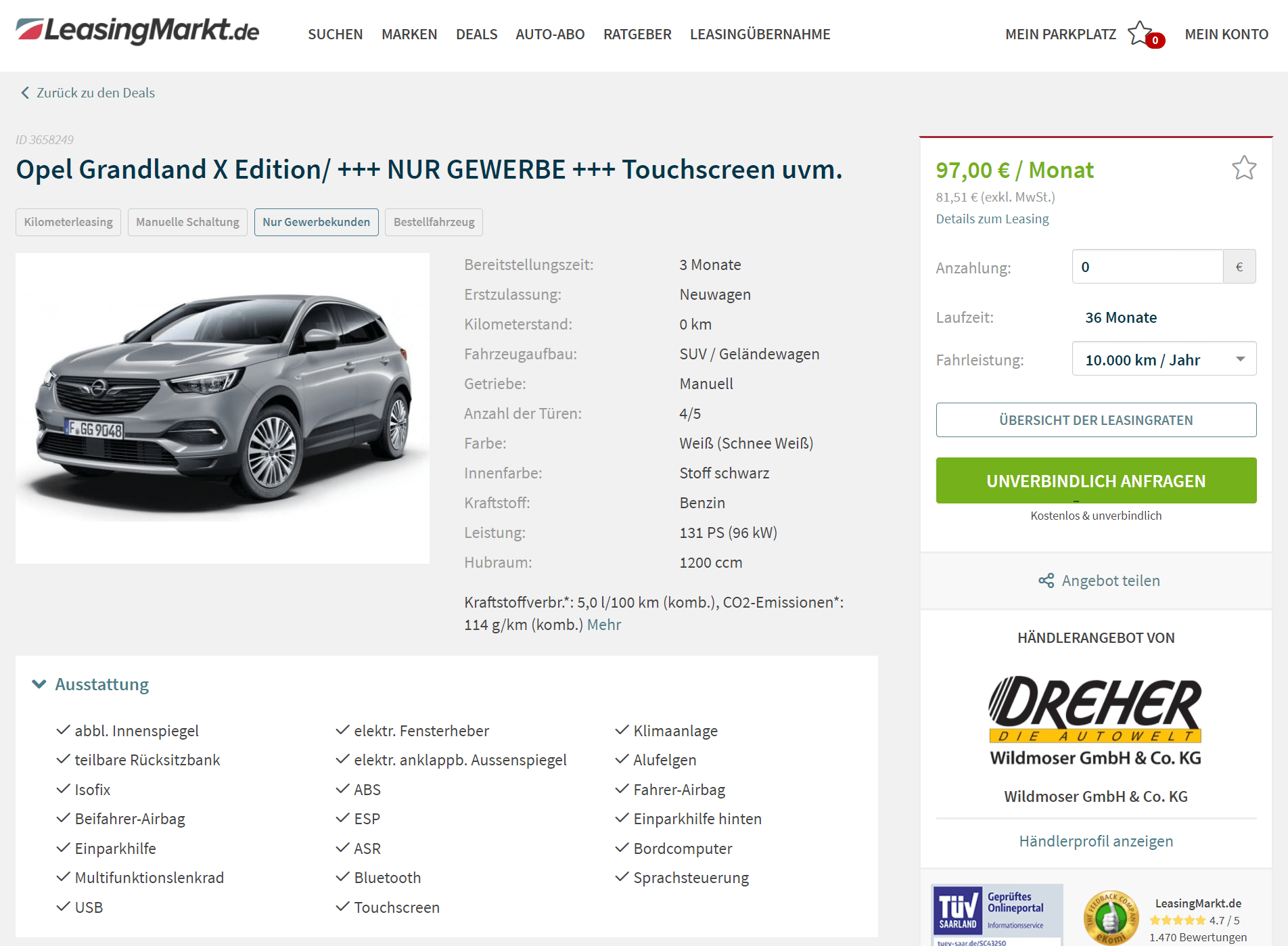
Task: Click the Klimaanlage equipment item
Action: [675, 731]
